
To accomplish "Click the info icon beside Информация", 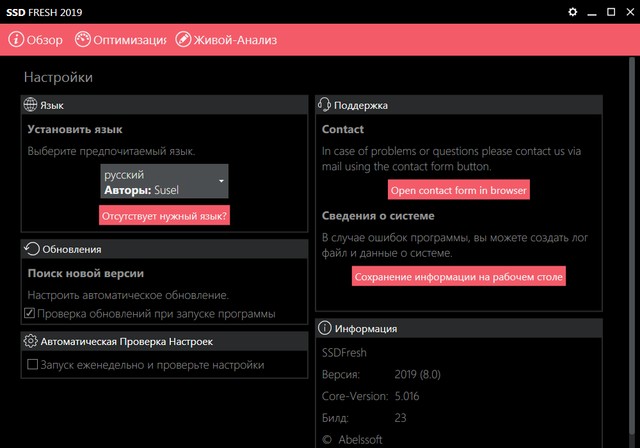I will [x=324, y=328].
